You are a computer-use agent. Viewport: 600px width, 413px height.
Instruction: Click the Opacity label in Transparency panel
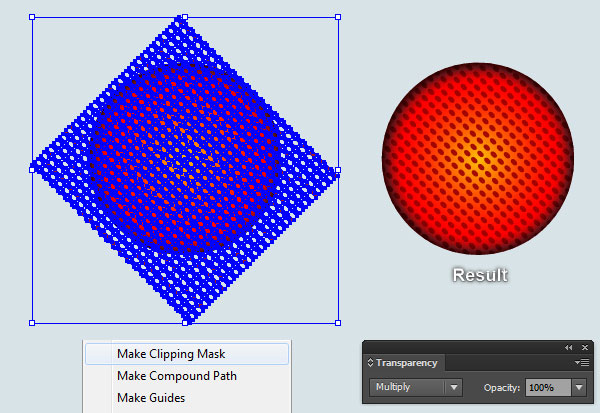click(x=502, y=388)
